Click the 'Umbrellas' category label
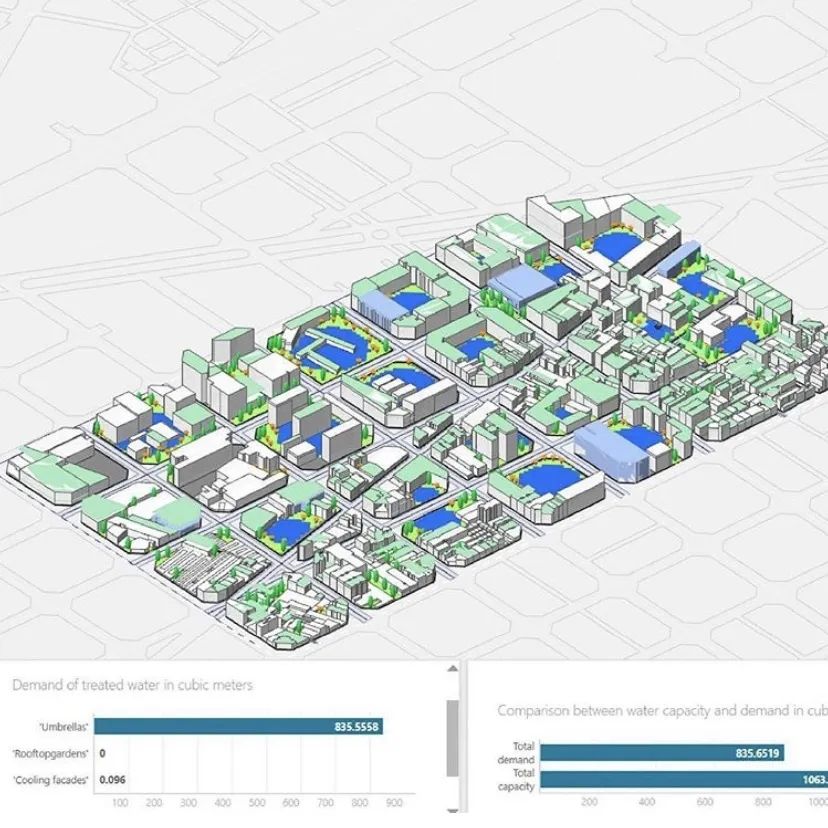This screenshot has width=828, height=828. tap(65, 727)
